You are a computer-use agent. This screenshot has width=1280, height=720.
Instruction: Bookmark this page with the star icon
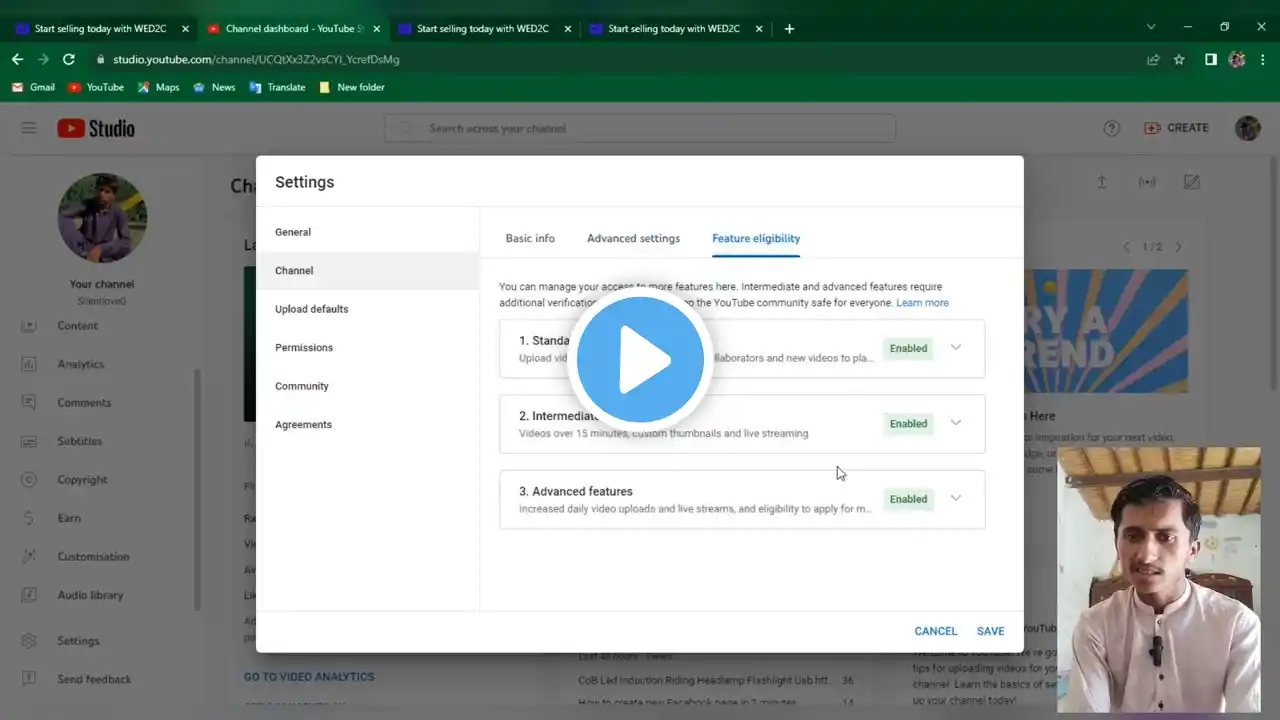pyautogui.click(x=1179, y=60)
